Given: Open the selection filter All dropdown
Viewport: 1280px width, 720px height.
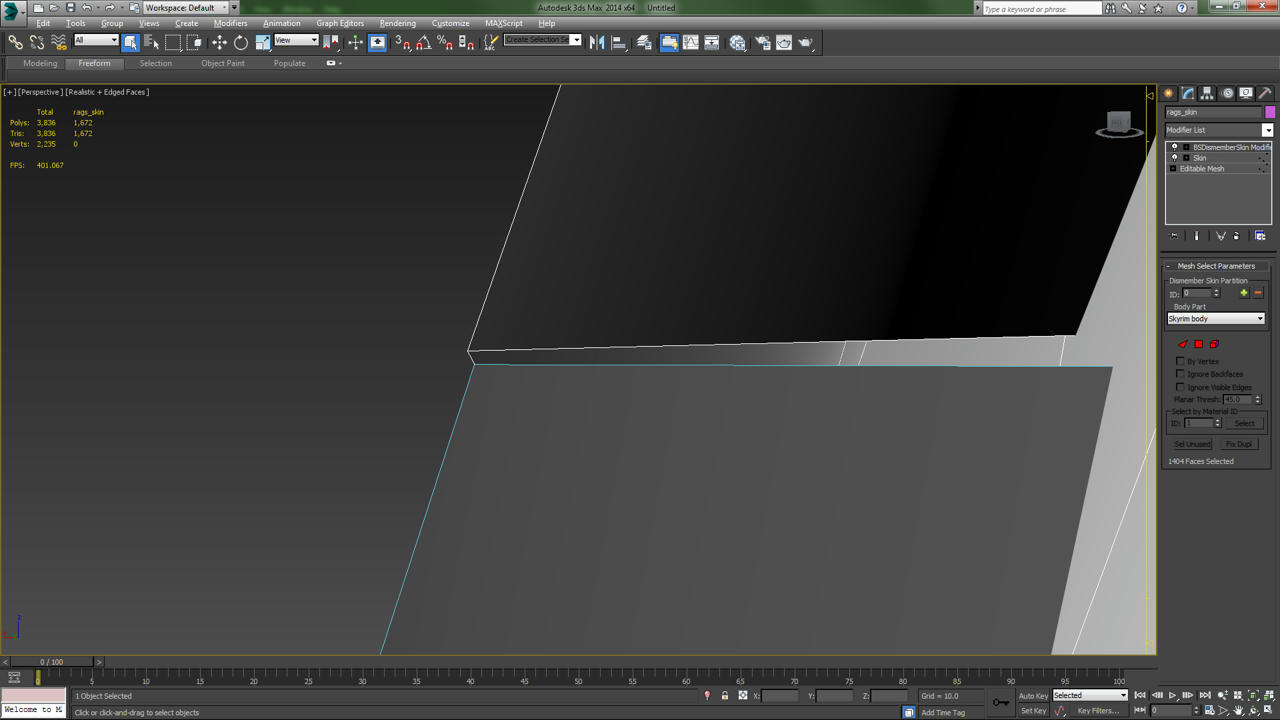Looking at the screenshot, I should (x=96, y=40).
